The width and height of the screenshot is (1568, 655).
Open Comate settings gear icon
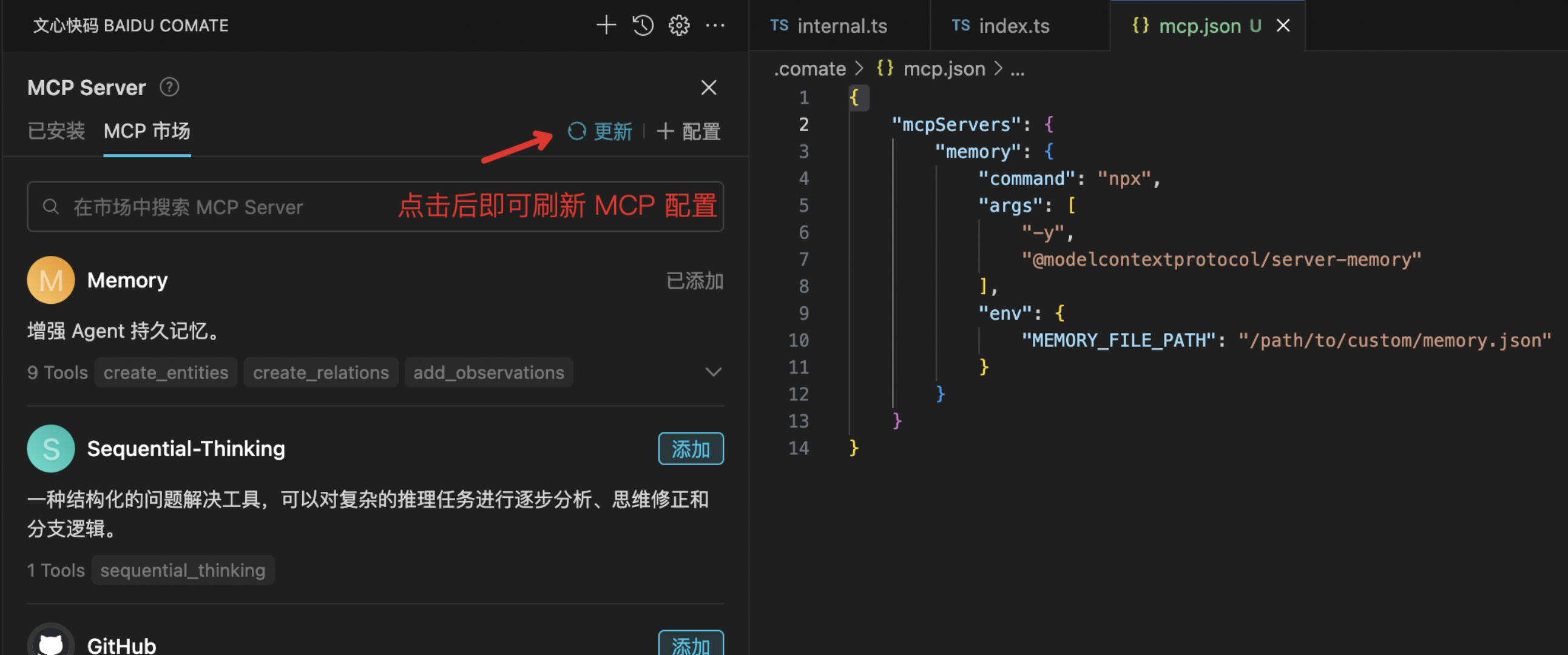[x=678, y=25]
